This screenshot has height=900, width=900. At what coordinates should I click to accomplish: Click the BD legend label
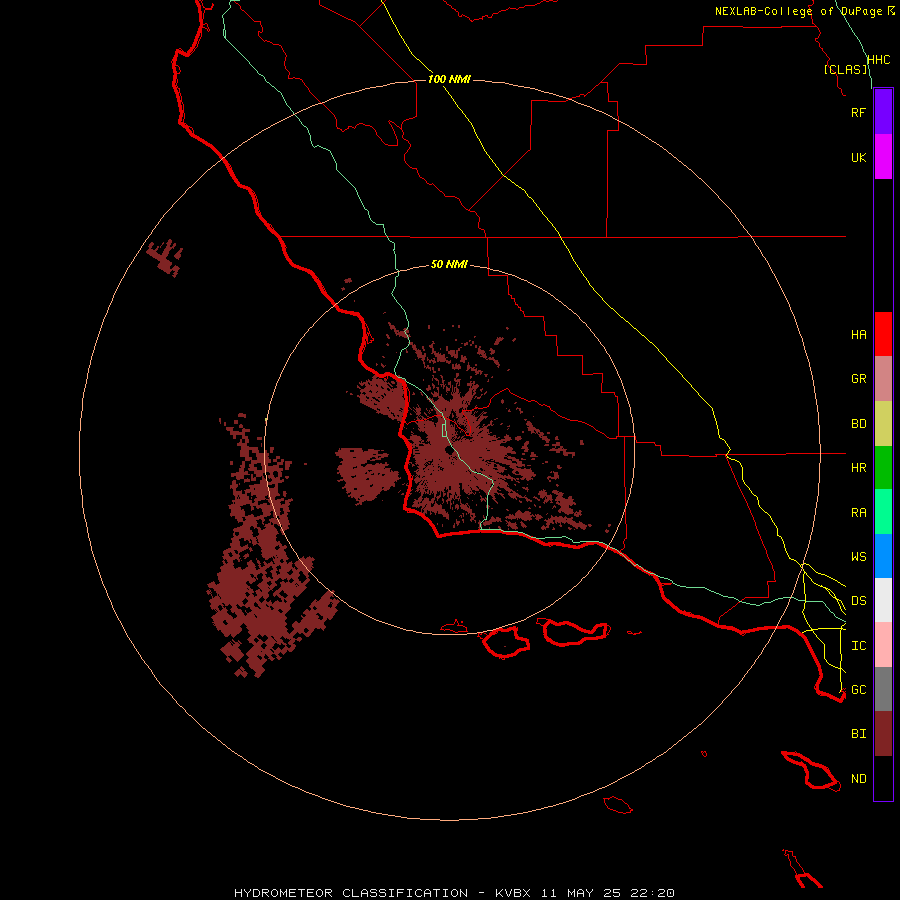coord(858,424)
